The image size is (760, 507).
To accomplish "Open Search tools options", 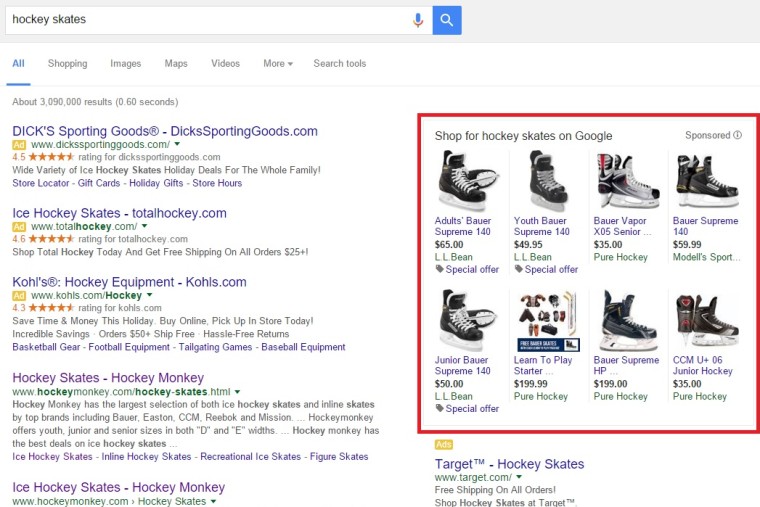I will coord(340,63).
